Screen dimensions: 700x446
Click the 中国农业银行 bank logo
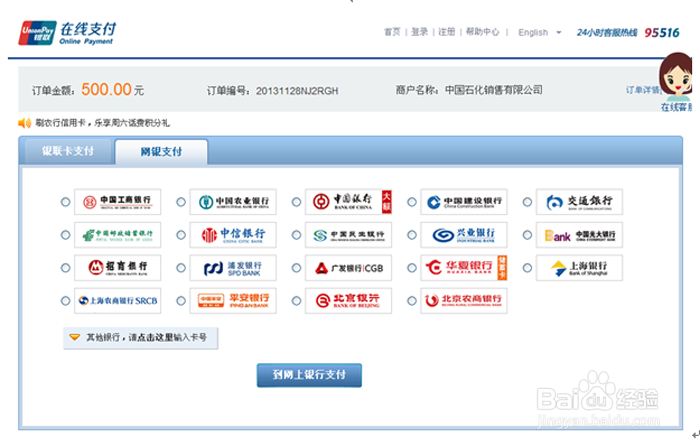[x=233, y=202]
